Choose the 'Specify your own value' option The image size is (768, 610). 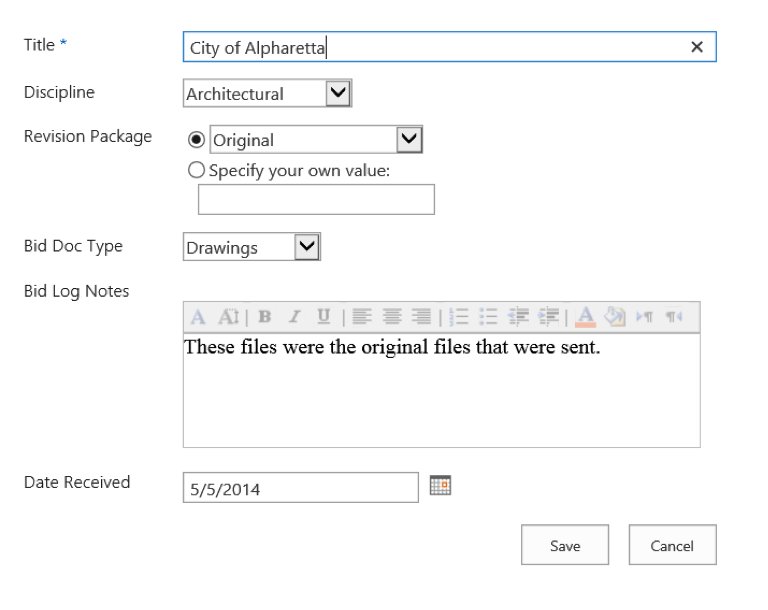coord(196,170)
